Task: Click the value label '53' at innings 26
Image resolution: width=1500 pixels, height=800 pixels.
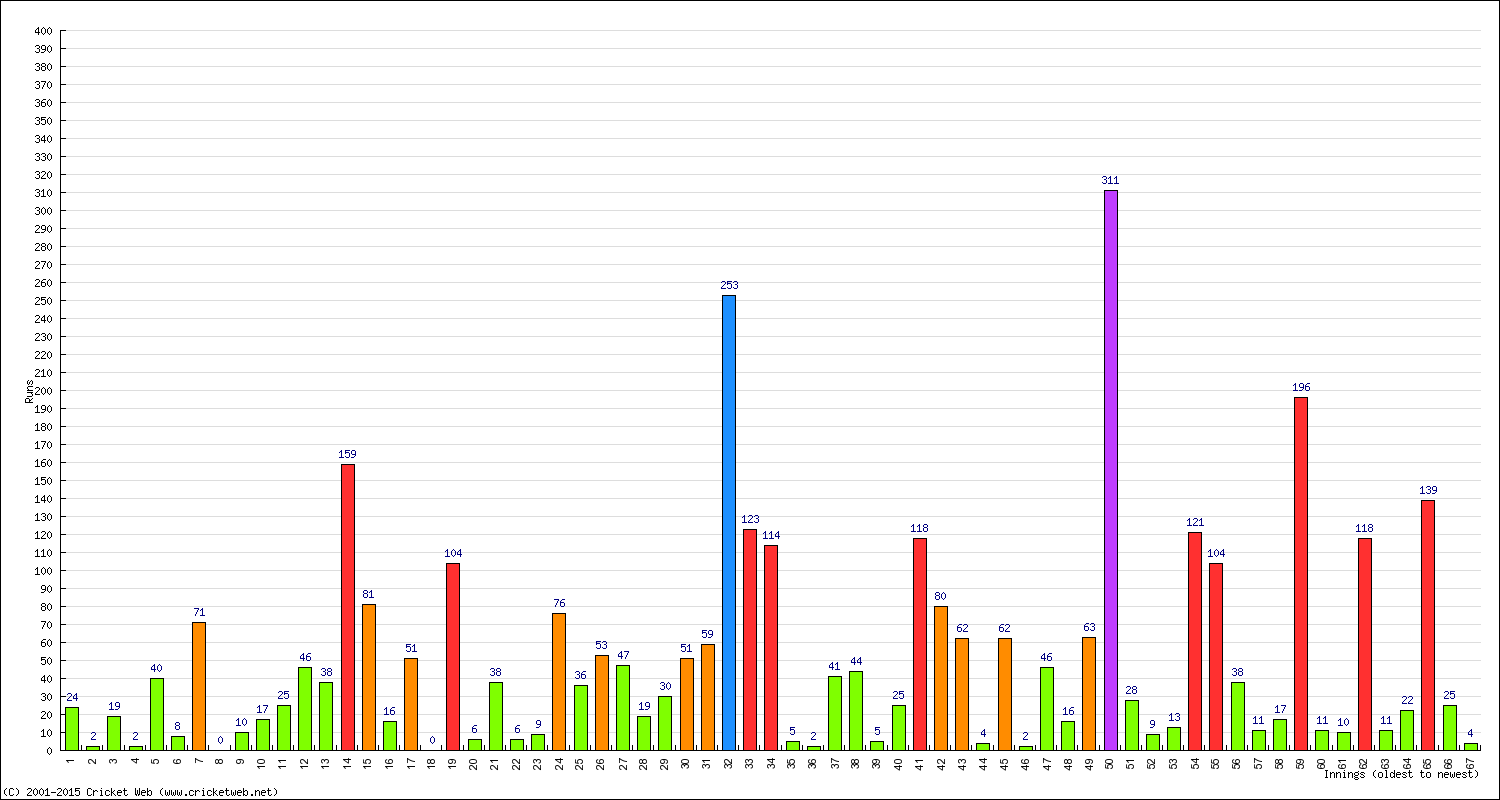Action: point(602,645)
